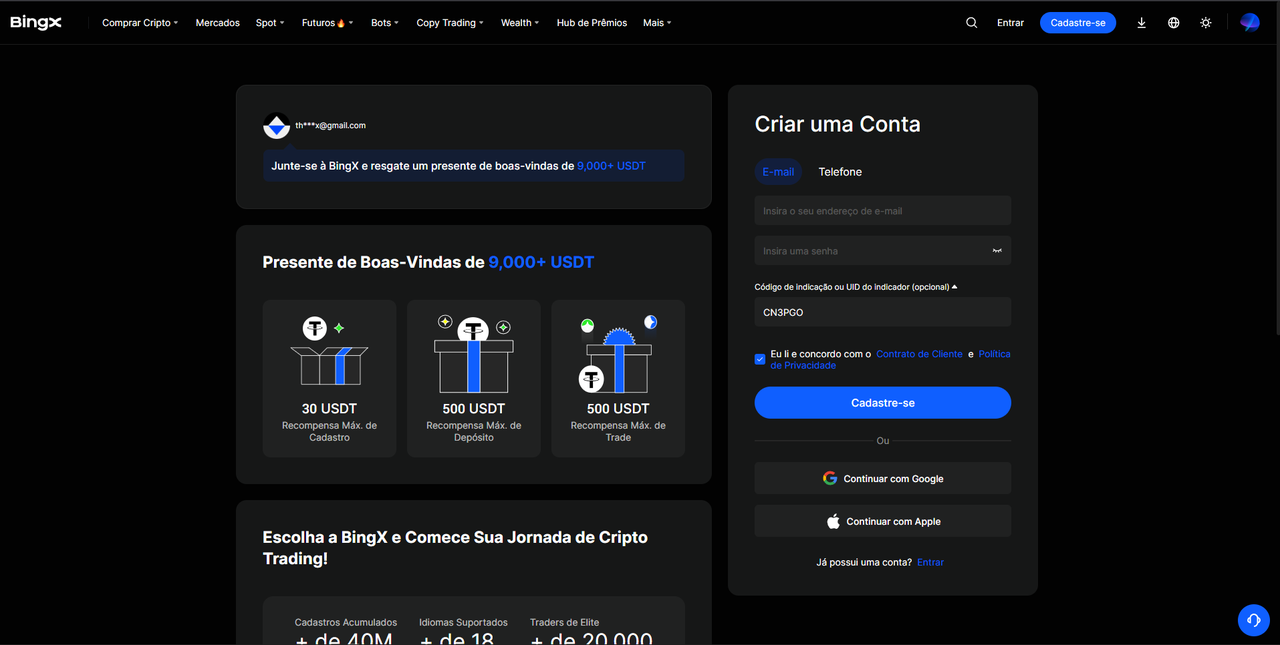Open the Contrato de Cliente link
This screenshot has height=645, width=1280.
(919, 354)
